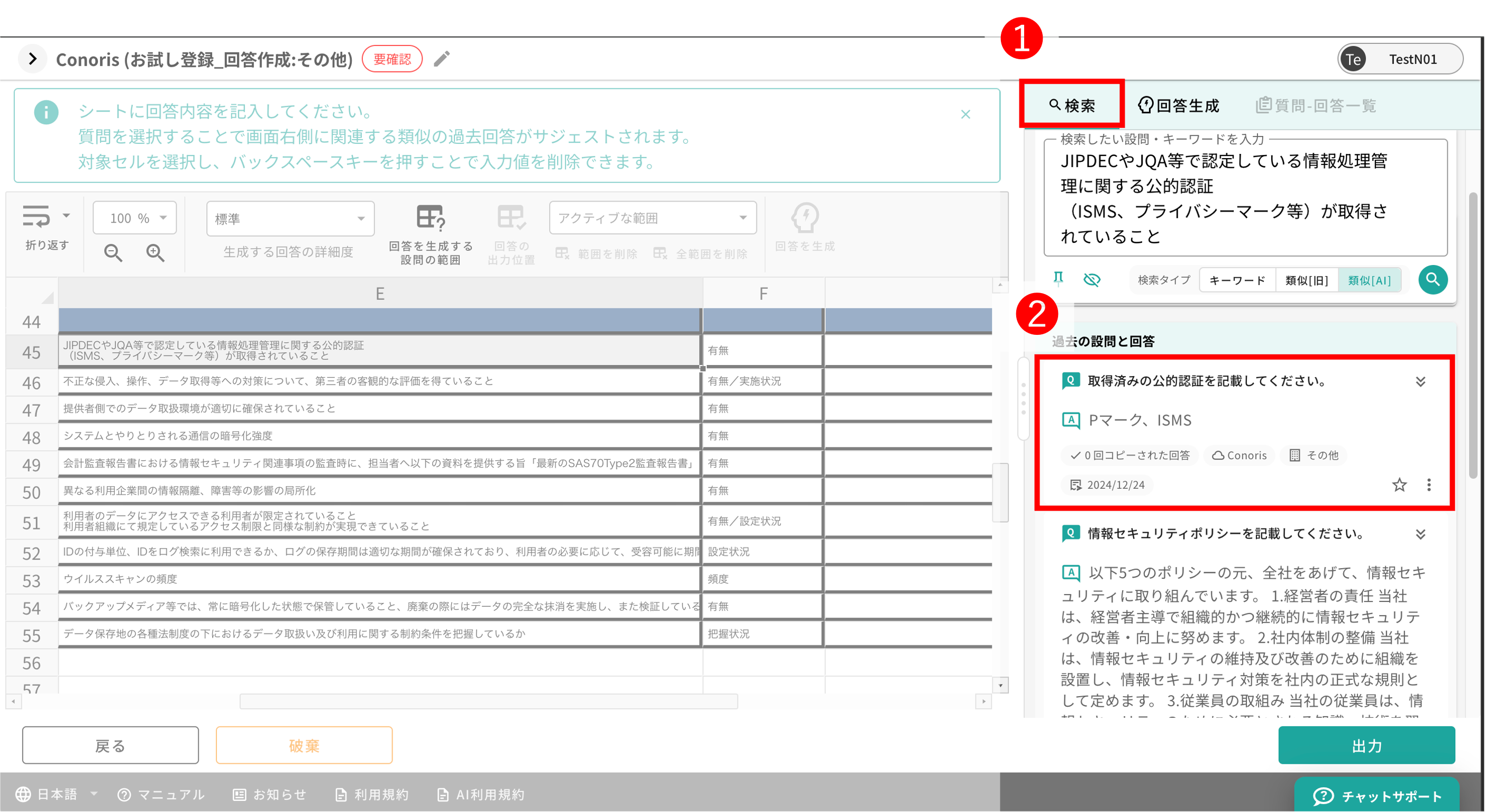Open three-dot menu on first answer card
Screen dimensions: 1486x812
(x=1429, y=485)
